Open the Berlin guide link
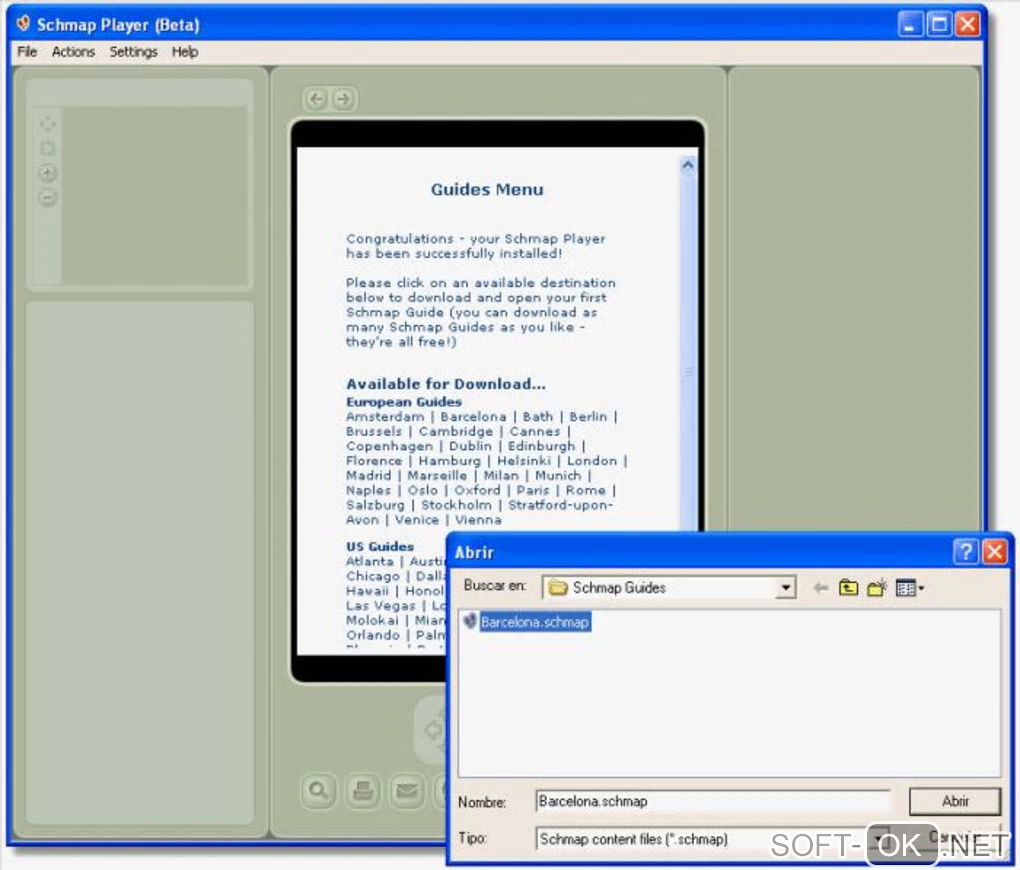 click(x=588, y=416)
